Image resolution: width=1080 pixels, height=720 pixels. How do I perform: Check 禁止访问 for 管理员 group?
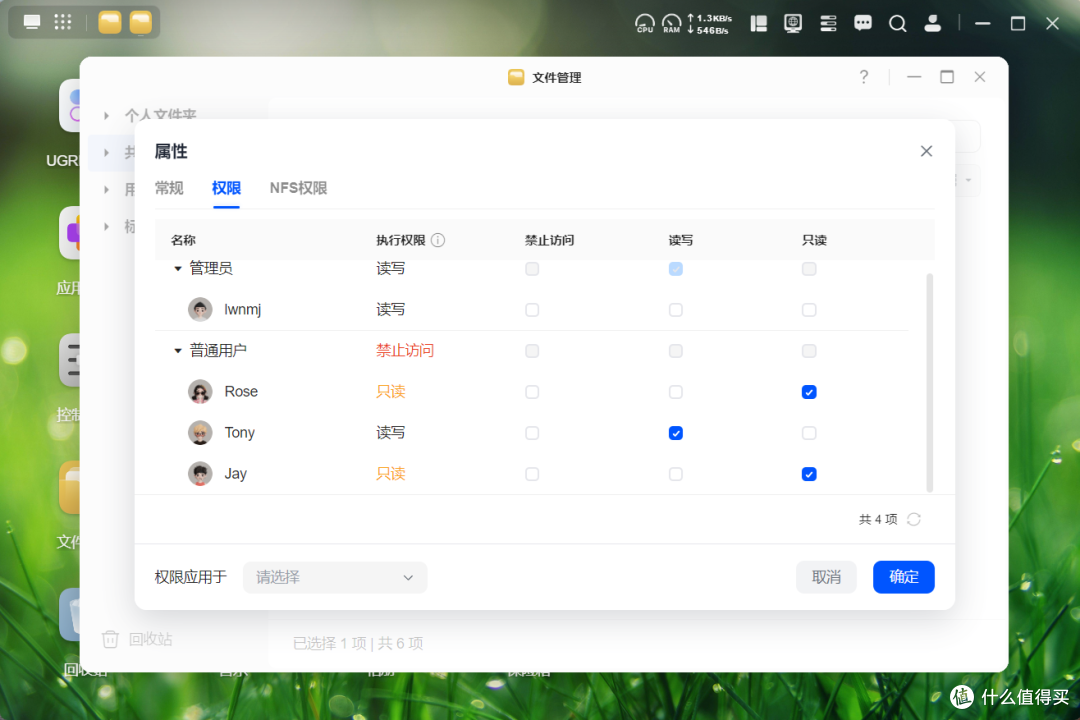pos(532,269)
